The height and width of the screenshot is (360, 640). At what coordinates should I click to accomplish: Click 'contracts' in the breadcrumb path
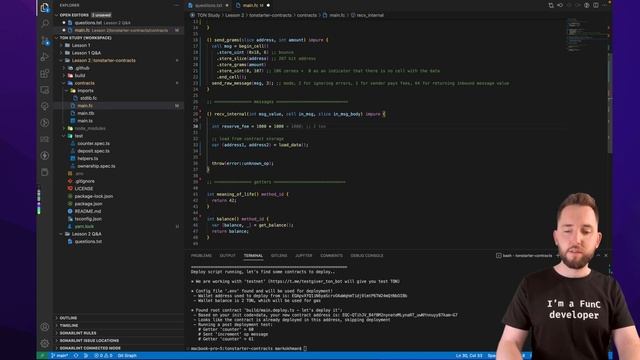click(x=307, y=15)
